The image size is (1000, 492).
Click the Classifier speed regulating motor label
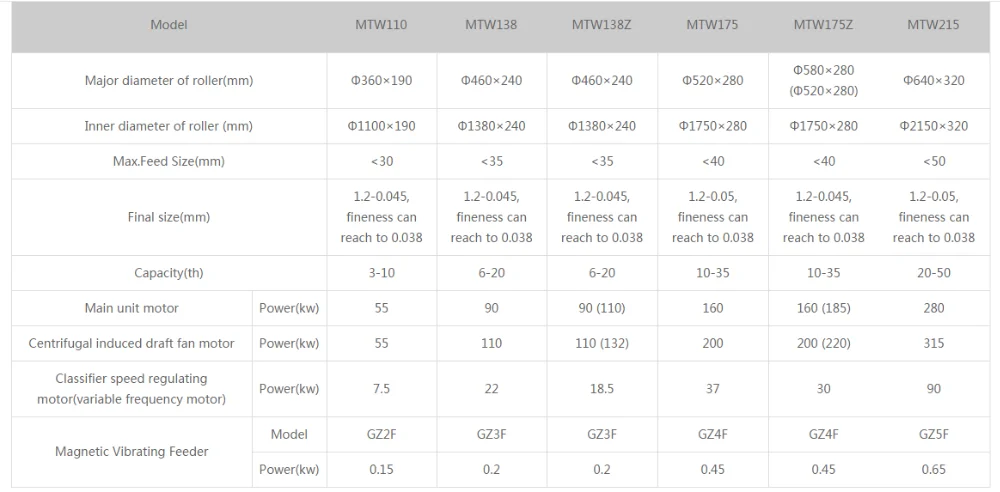pos(132,389)
